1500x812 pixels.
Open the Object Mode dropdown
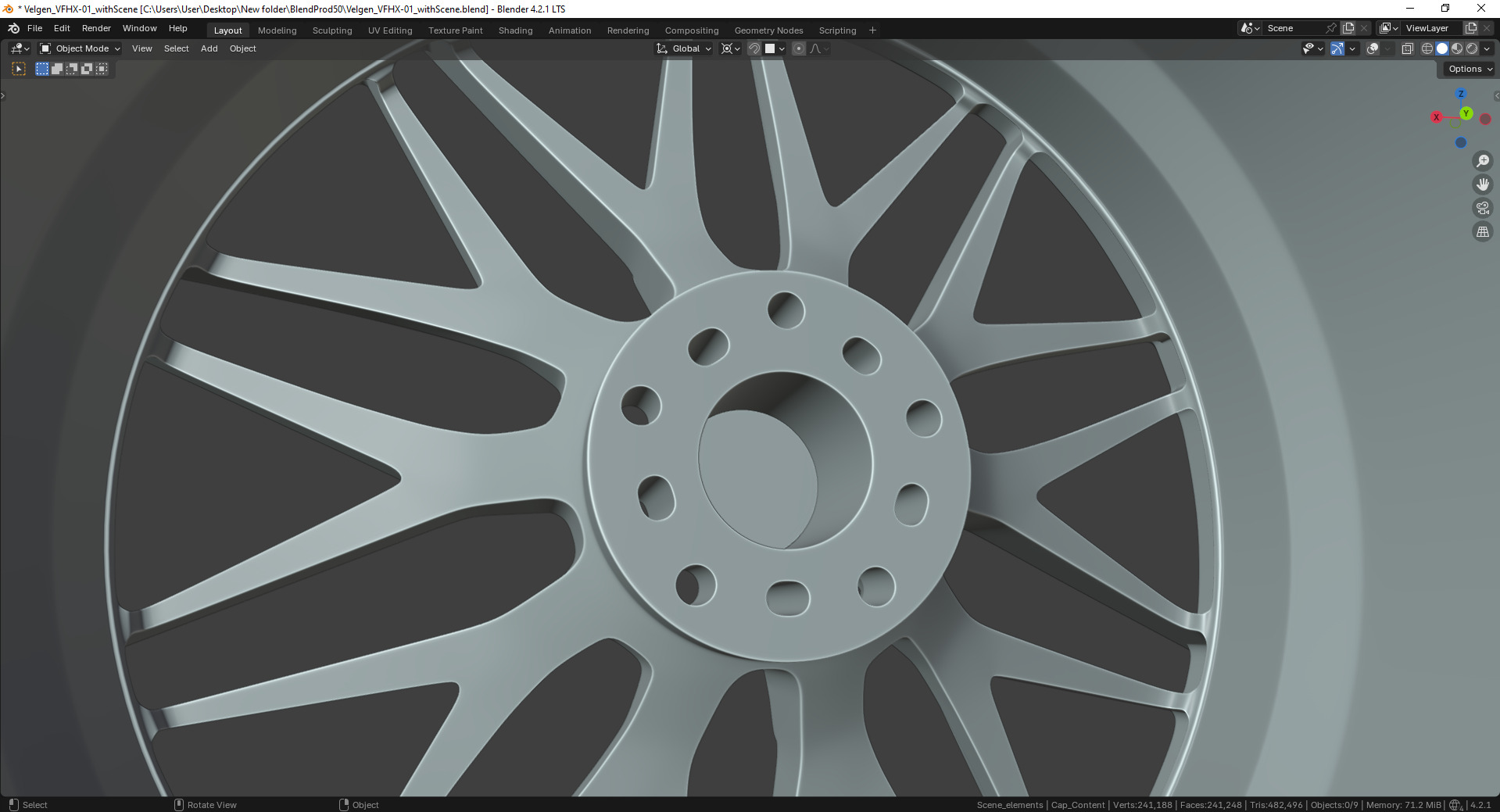(80, 48)
